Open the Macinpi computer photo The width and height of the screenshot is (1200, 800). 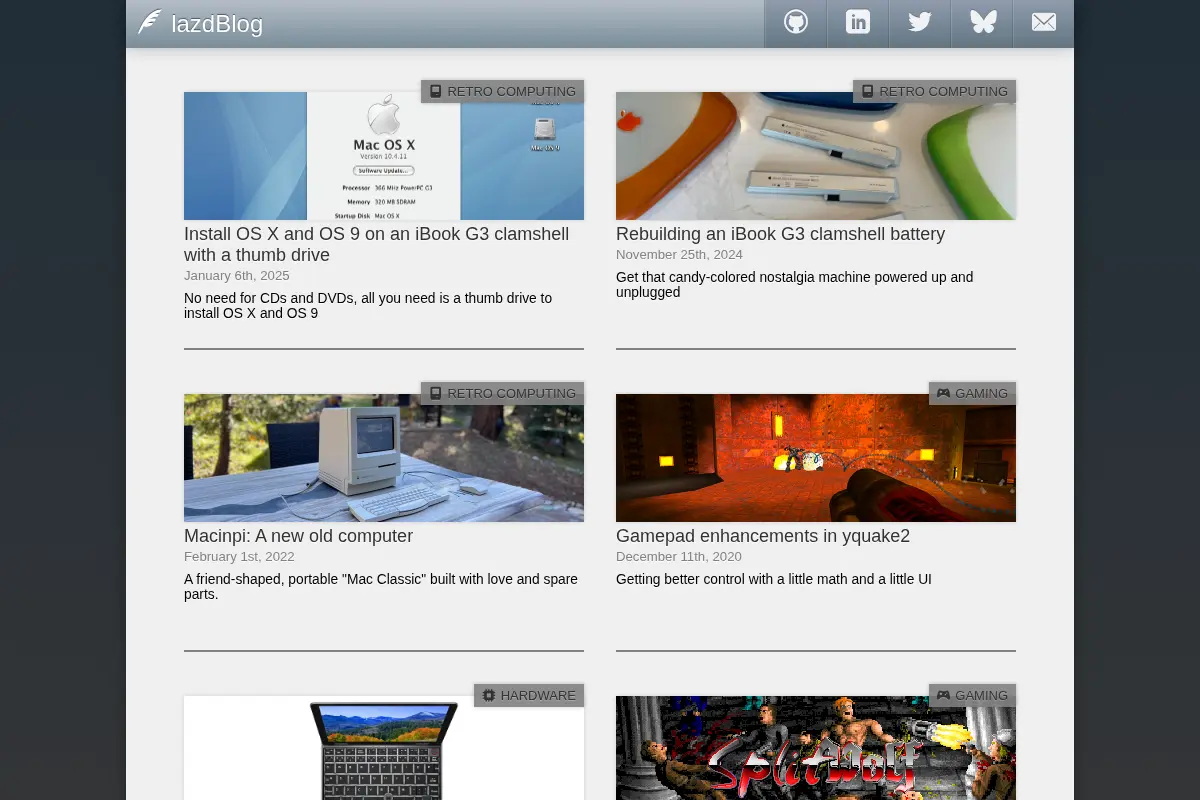pos(384,458)
